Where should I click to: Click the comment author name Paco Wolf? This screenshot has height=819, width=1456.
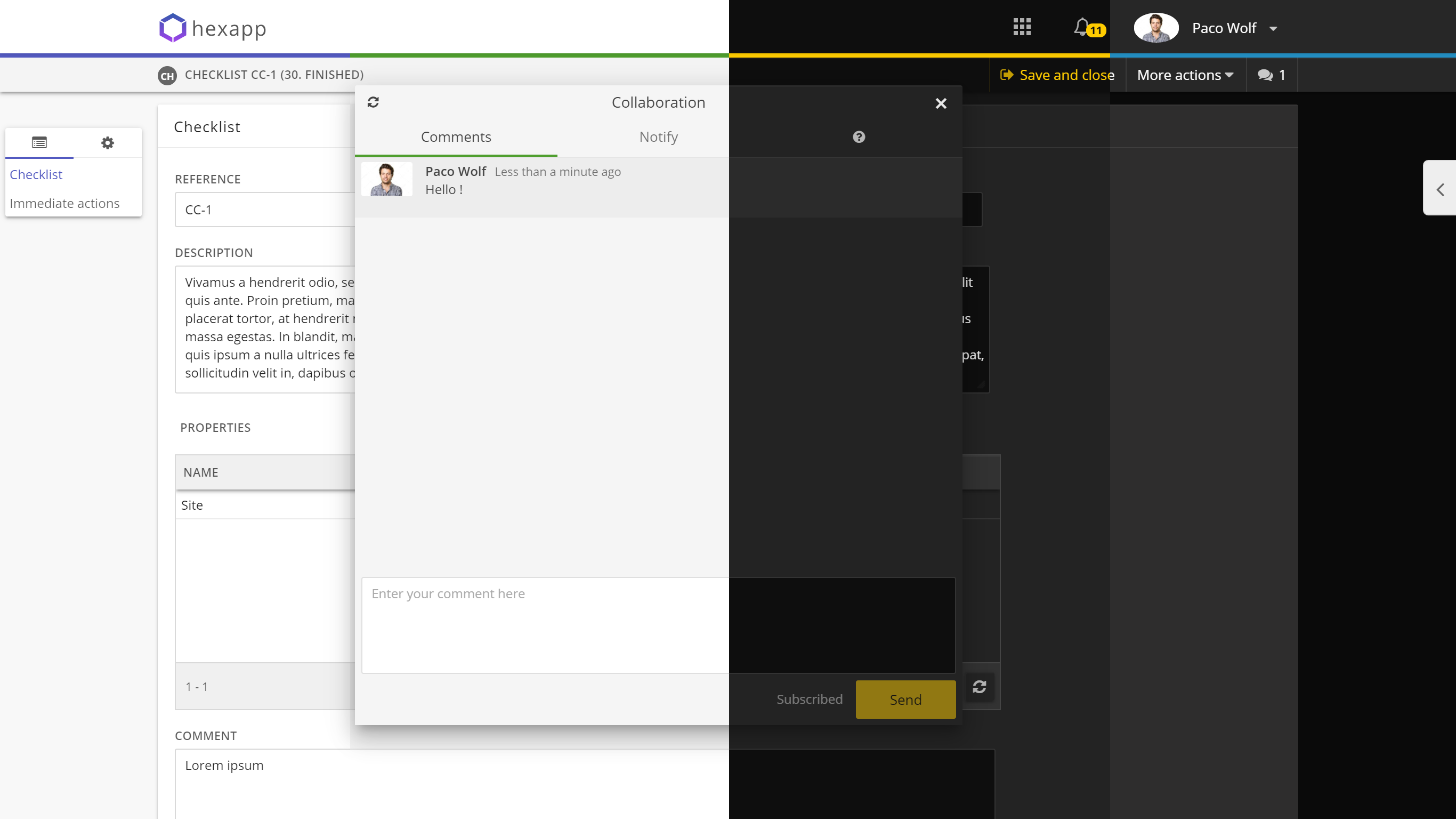point(456,171)
